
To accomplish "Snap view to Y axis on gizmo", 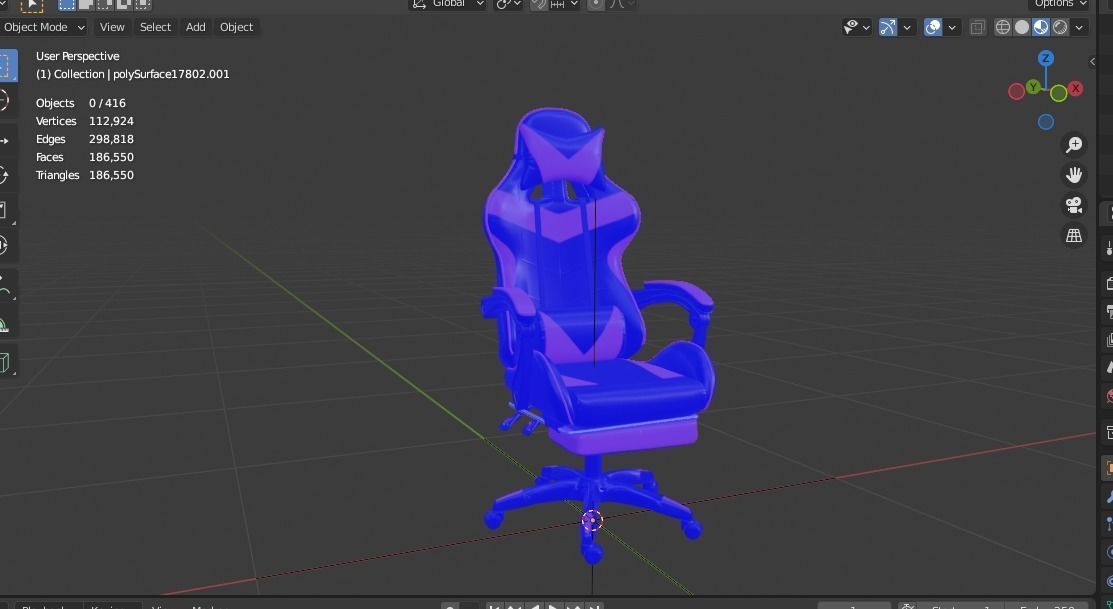I will (x=1033, y=87).
